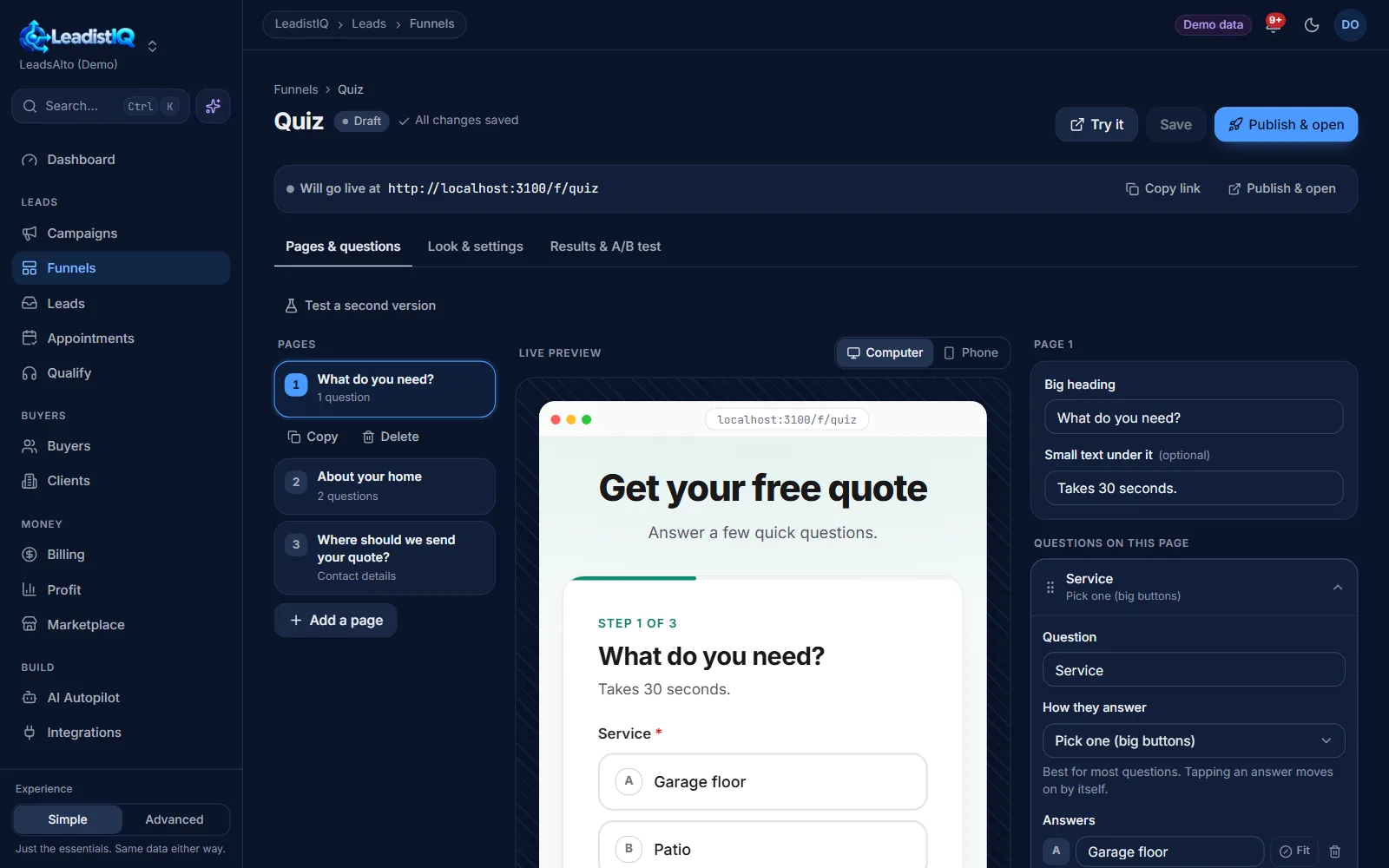Open Appointments in the sidebar

[121, 339]
